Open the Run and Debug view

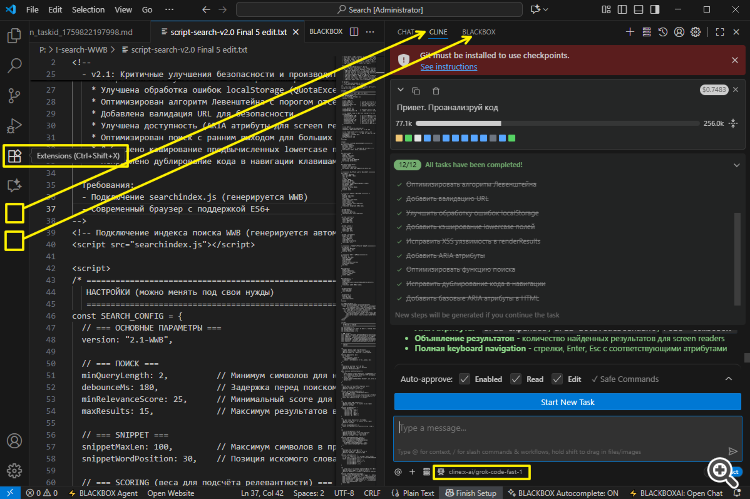14,126
